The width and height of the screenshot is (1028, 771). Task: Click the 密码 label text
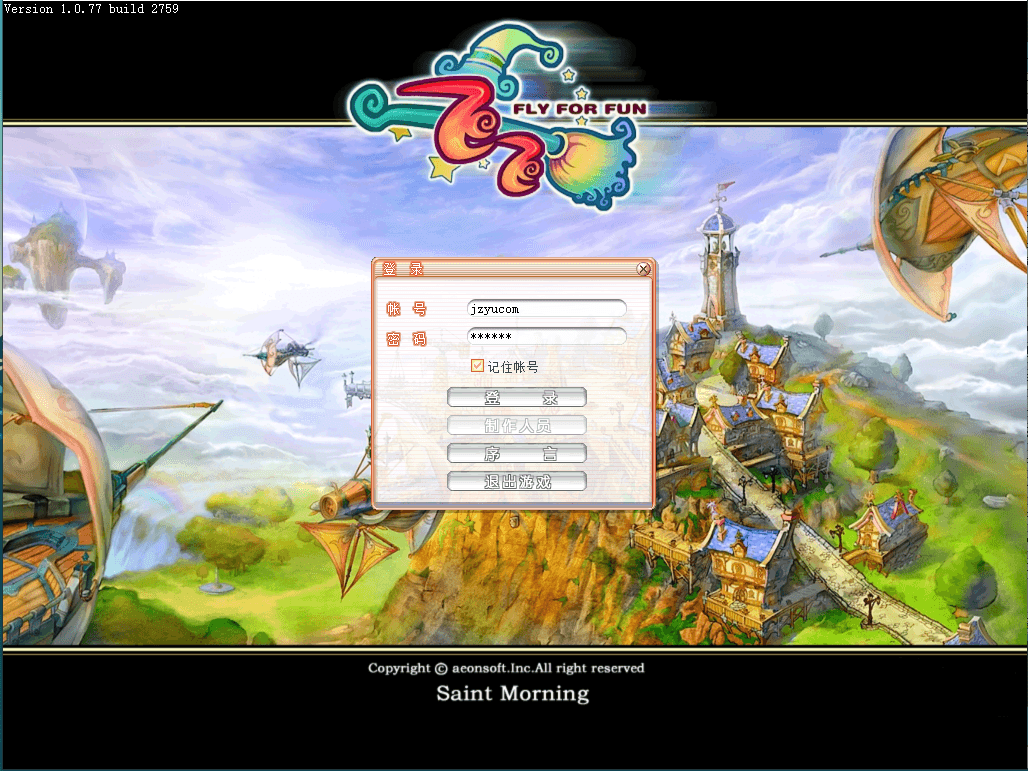click(x=406, y=339)
